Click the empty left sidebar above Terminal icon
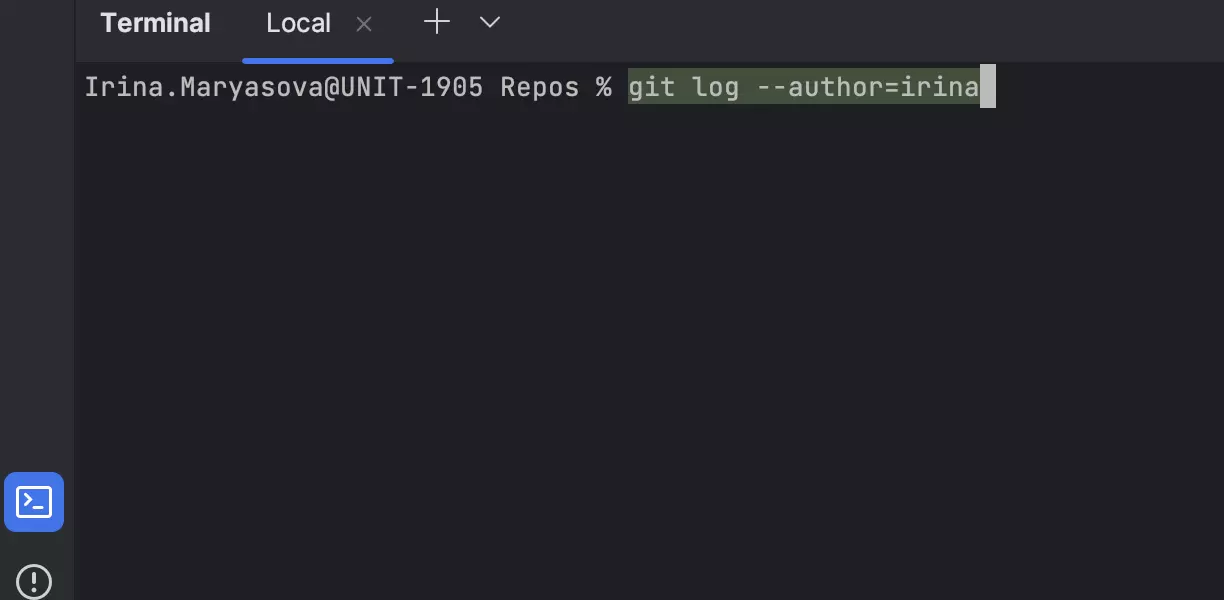Viewport: 1224px width, 600px height. click(x=37, y=250)
